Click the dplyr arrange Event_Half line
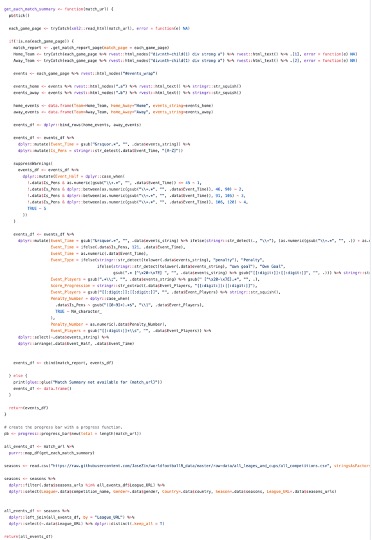The width and height of the screenshot is (372, 540). [x=76, y=343]
